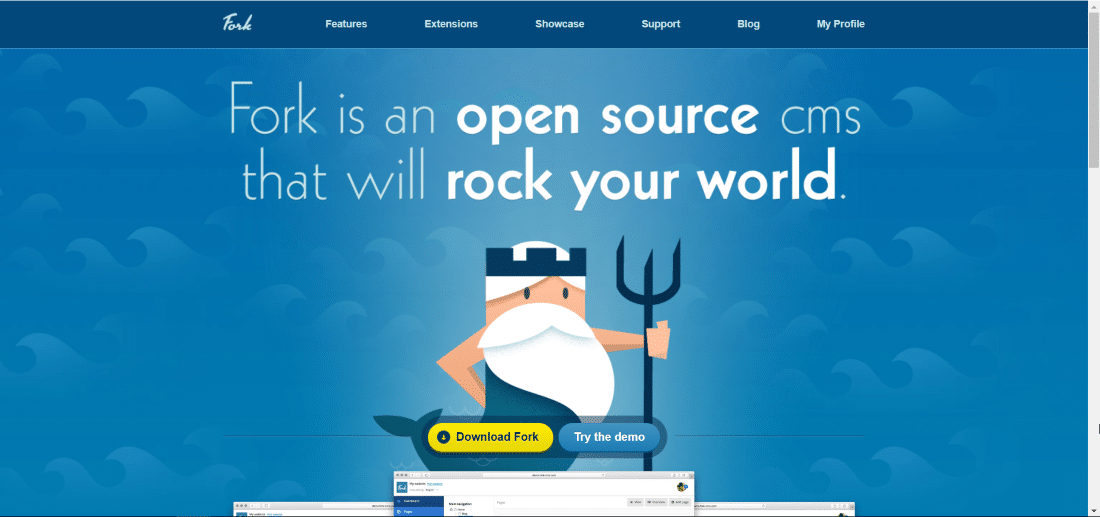The width and height of the screenshot is (1100, 517).
Task: Click the yellow Download Fork button
Action: (x=490, y=437)
